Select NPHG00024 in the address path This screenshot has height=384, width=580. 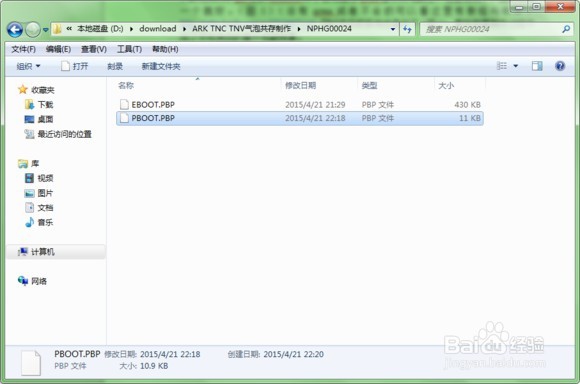click(x=329, y=29)
